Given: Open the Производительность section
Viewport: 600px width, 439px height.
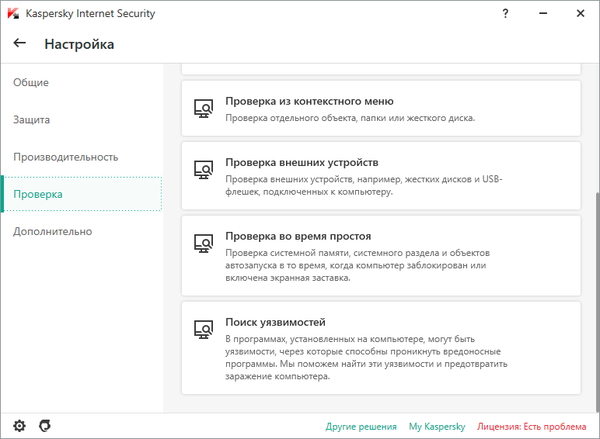Looking at the screenshot, I should (66, 157).
